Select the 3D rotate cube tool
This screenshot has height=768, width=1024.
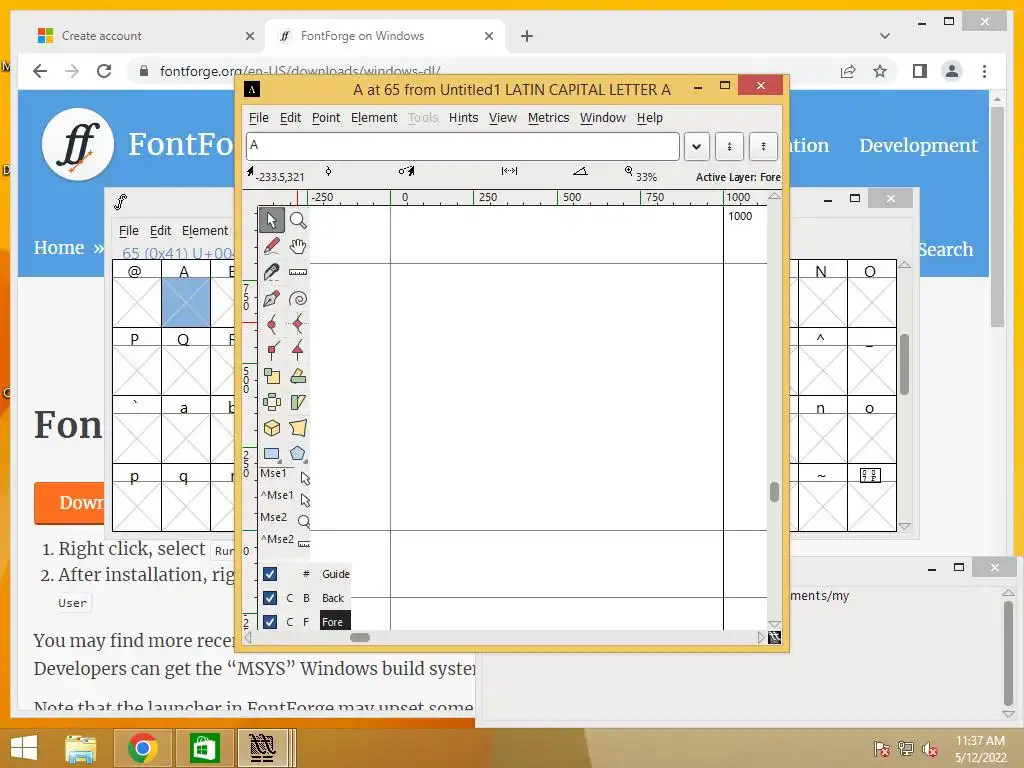(x=272, y=428)
